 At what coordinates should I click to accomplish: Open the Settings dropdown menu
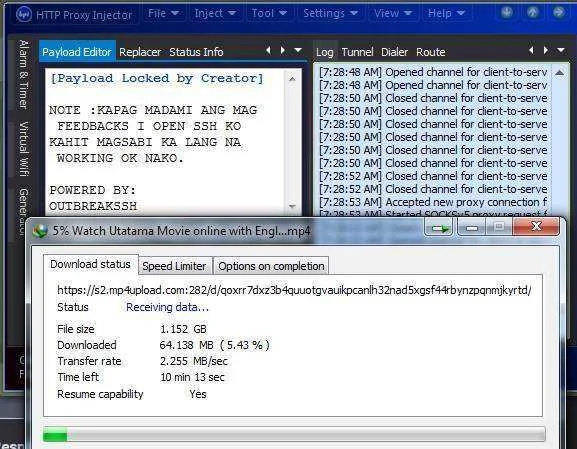[x=330, y=13]
